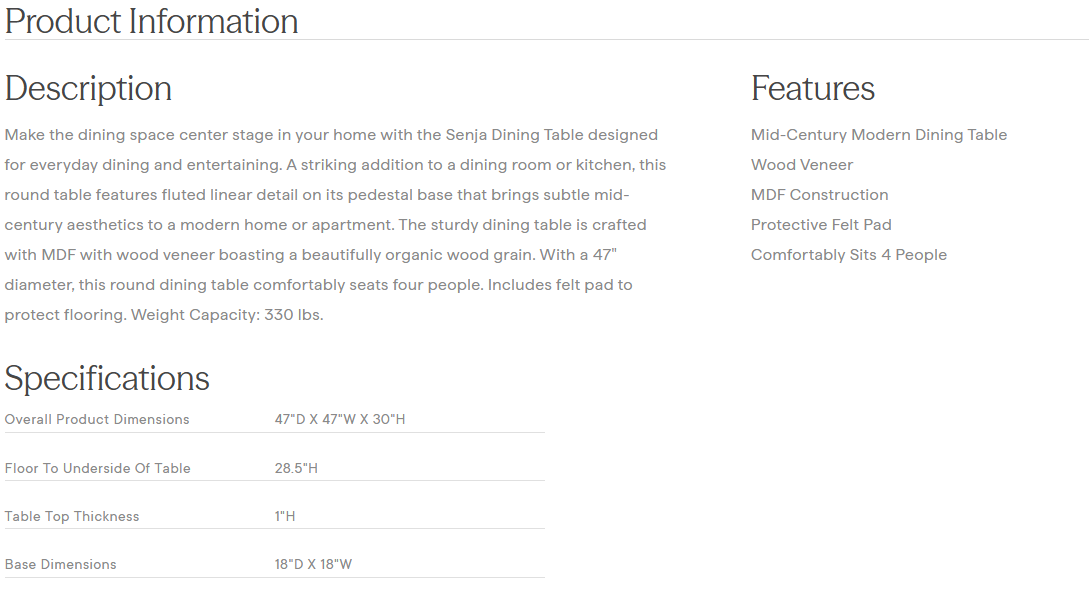
Task: Click the 47"D X 47"W X 30"H value
Action: 340,419
